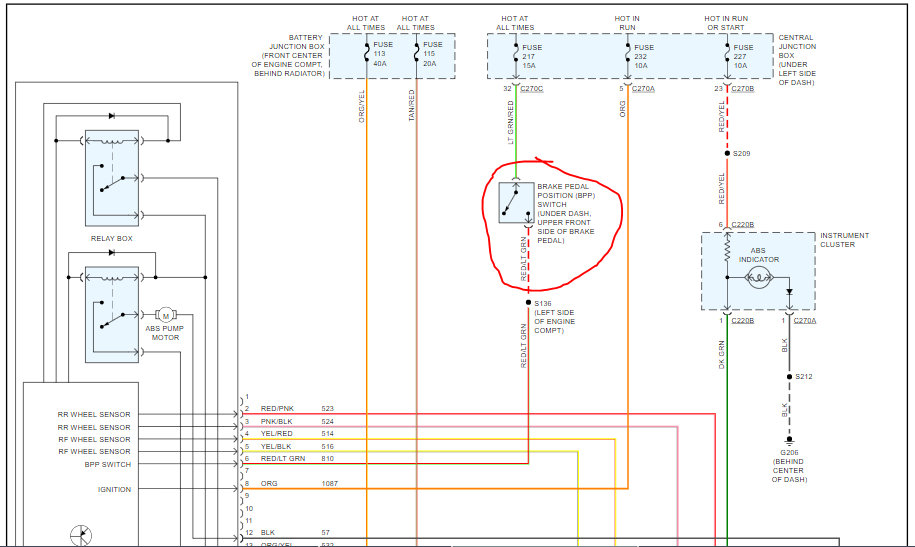Click the CENTRAL JUNCTION BOX label
The width and height of the screenshot is (915, 547).
(x=797, y=60)
